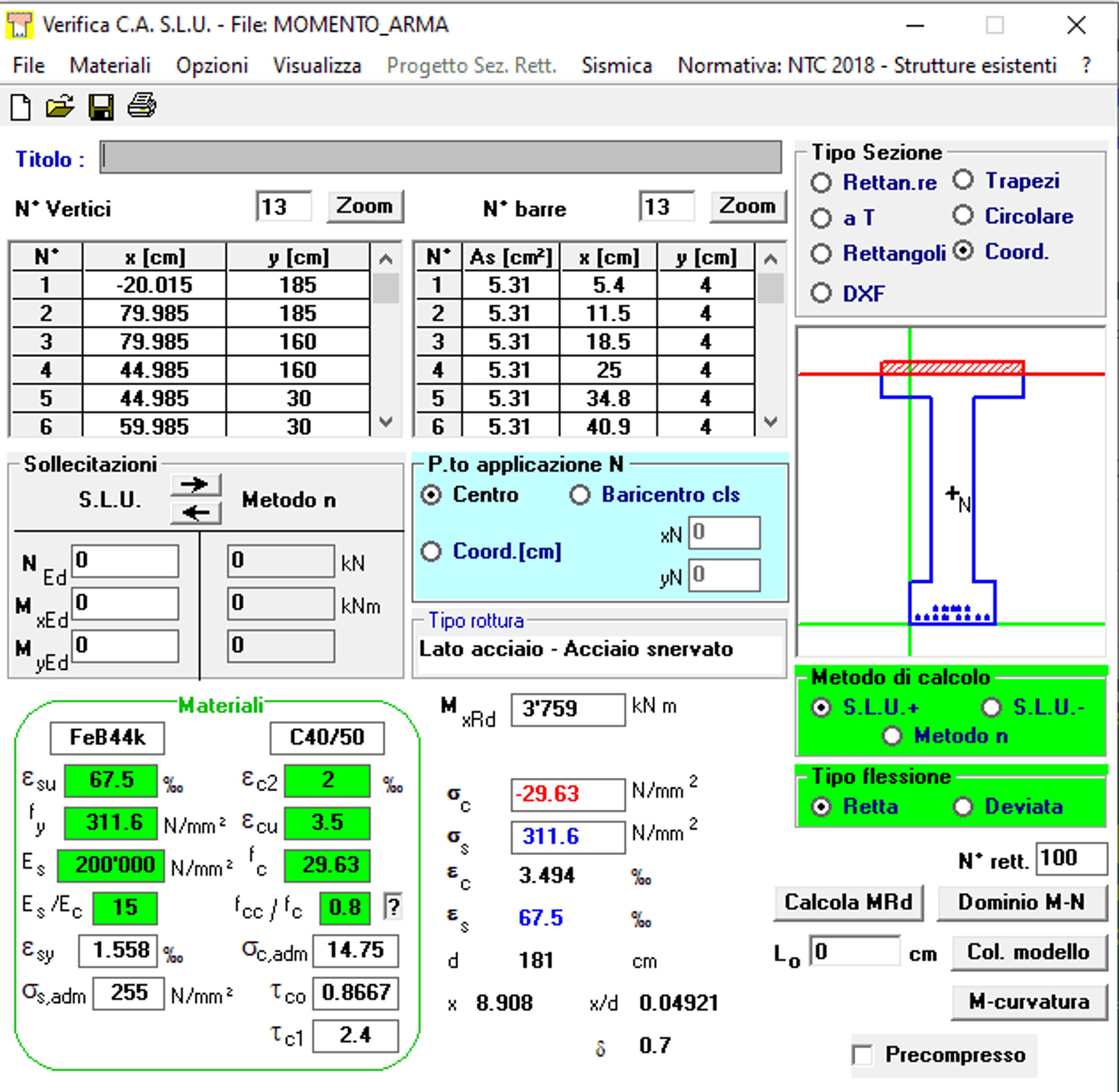This screenshot has height=1092, width=1119.
Task: Click the green fc 29.63 field
Action: (327, 865)
